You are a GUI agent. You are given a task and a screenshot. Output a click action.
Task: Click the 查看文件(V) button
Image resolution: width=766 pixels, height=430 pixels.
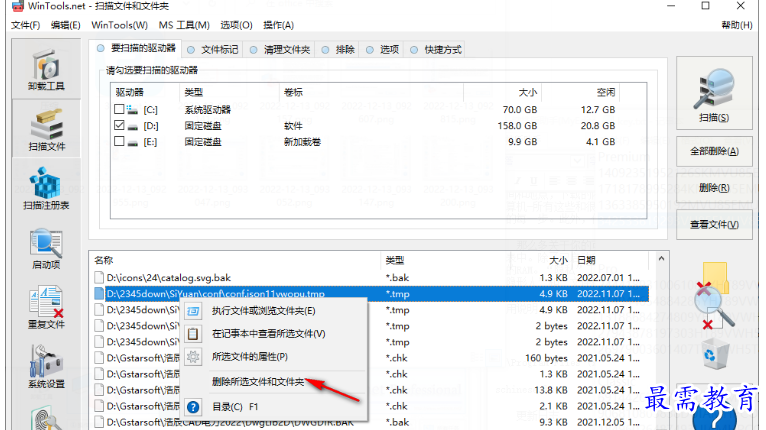click(714, 225)
